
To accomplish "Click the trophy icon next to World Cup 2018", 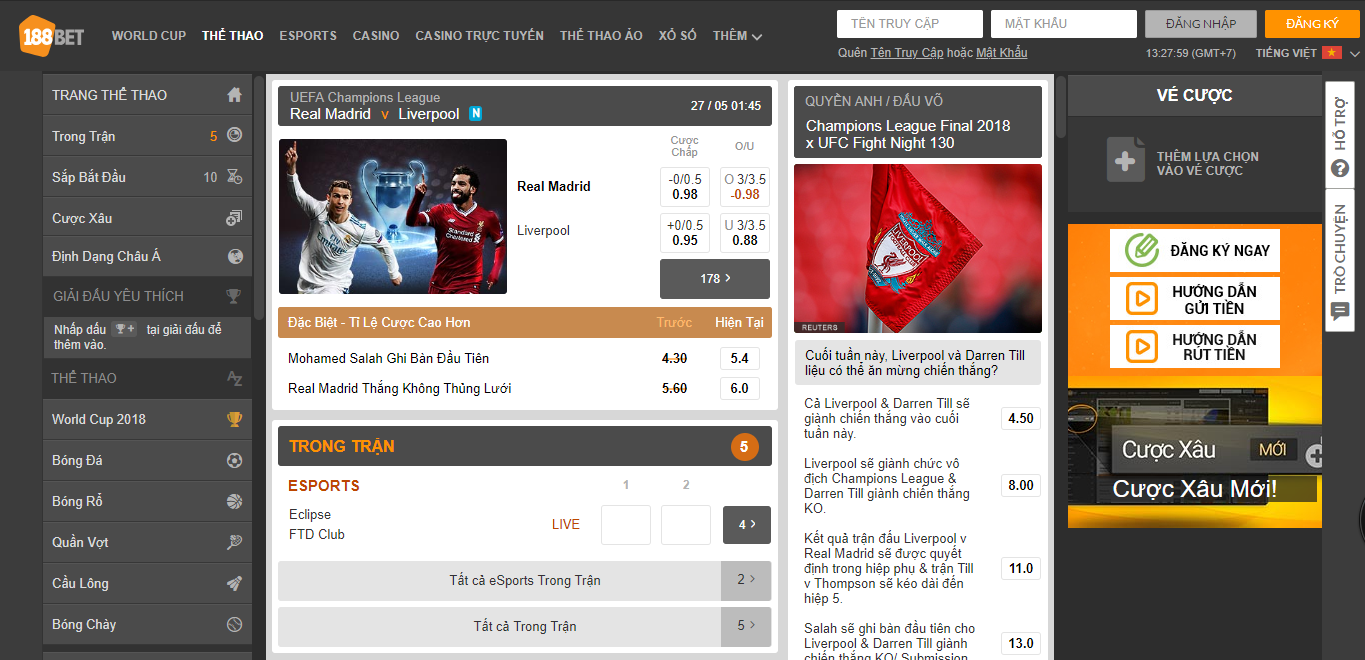I will (234, 420).
